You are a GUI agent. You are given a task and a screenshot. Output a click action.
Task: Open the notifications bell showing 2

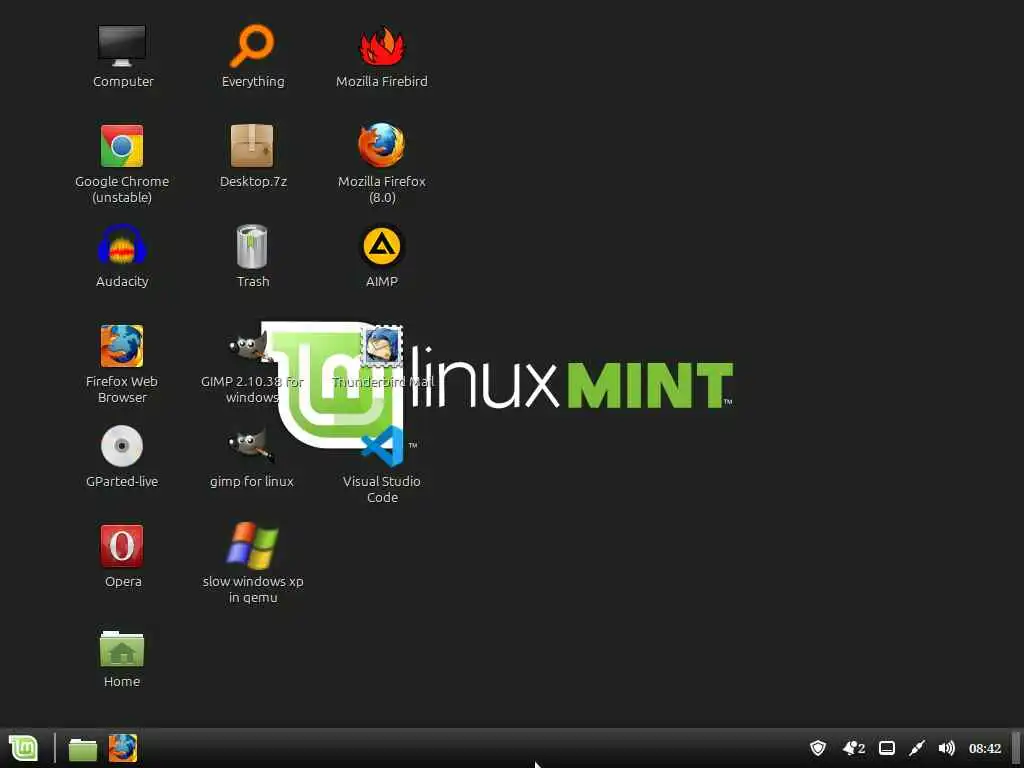tap(854, 748)
